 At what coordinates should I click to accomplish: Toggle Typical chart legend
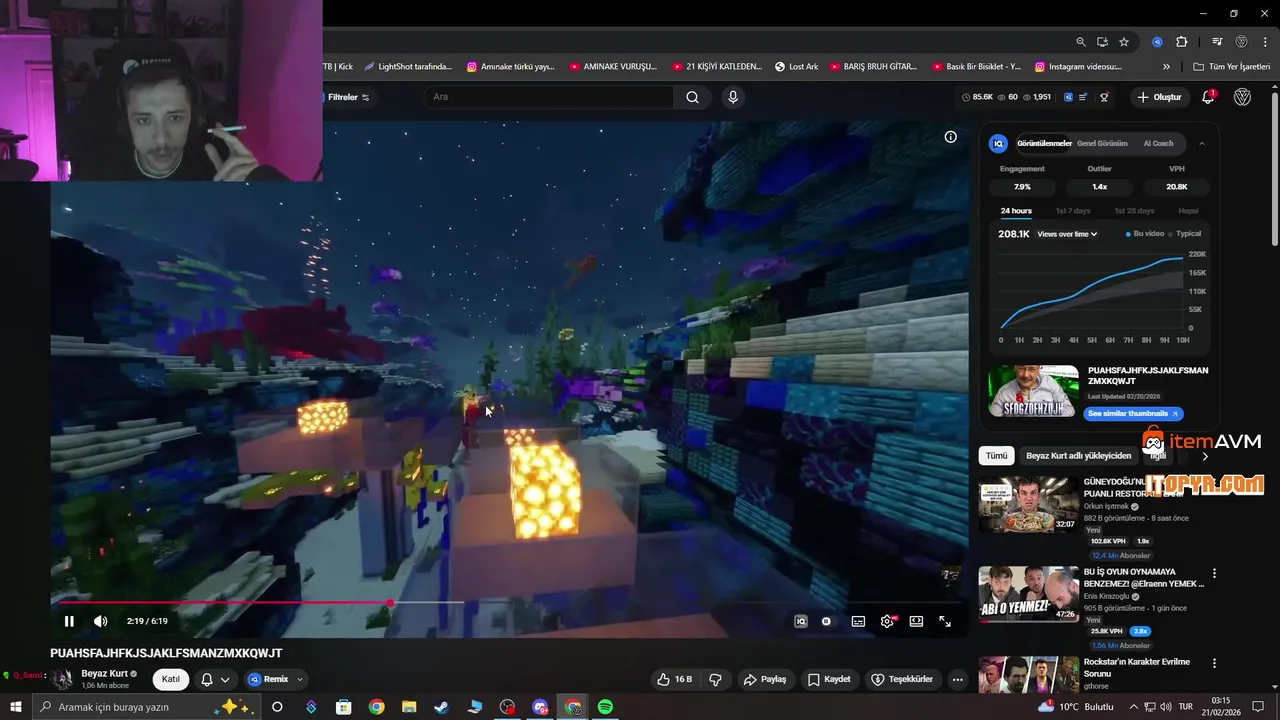(1185, 234)
